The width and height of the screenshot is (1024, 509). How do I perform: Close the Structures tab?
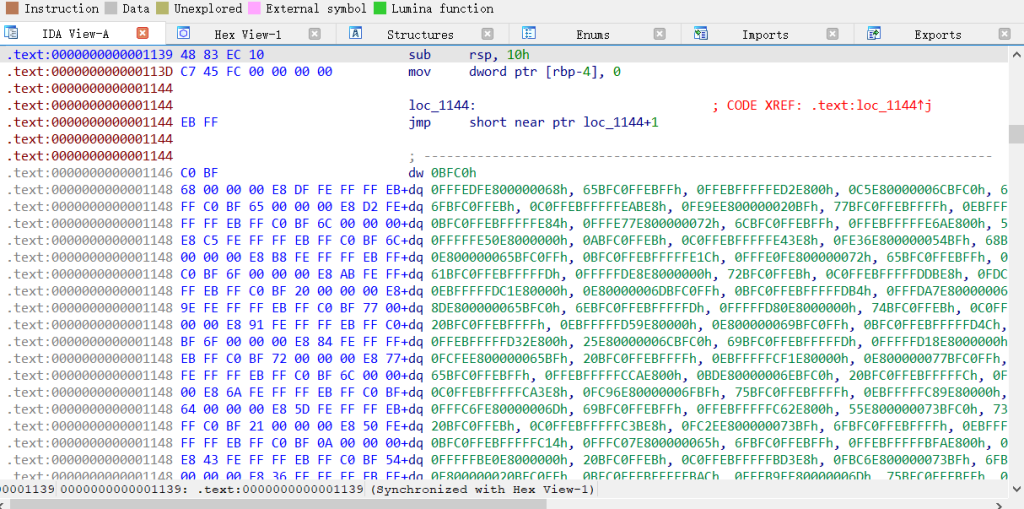point(487,34)
